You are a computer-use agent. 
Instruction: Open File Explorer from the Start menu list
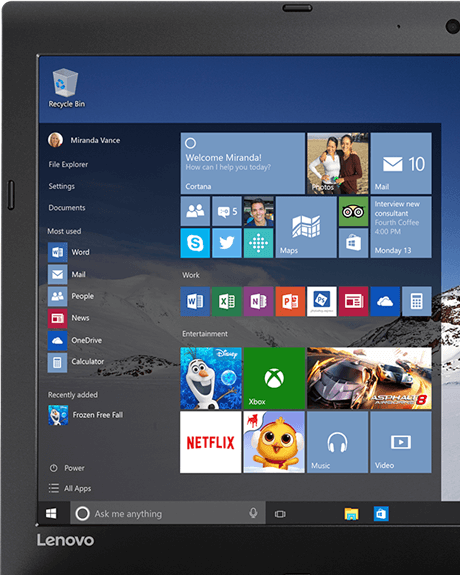click(68, 164)
